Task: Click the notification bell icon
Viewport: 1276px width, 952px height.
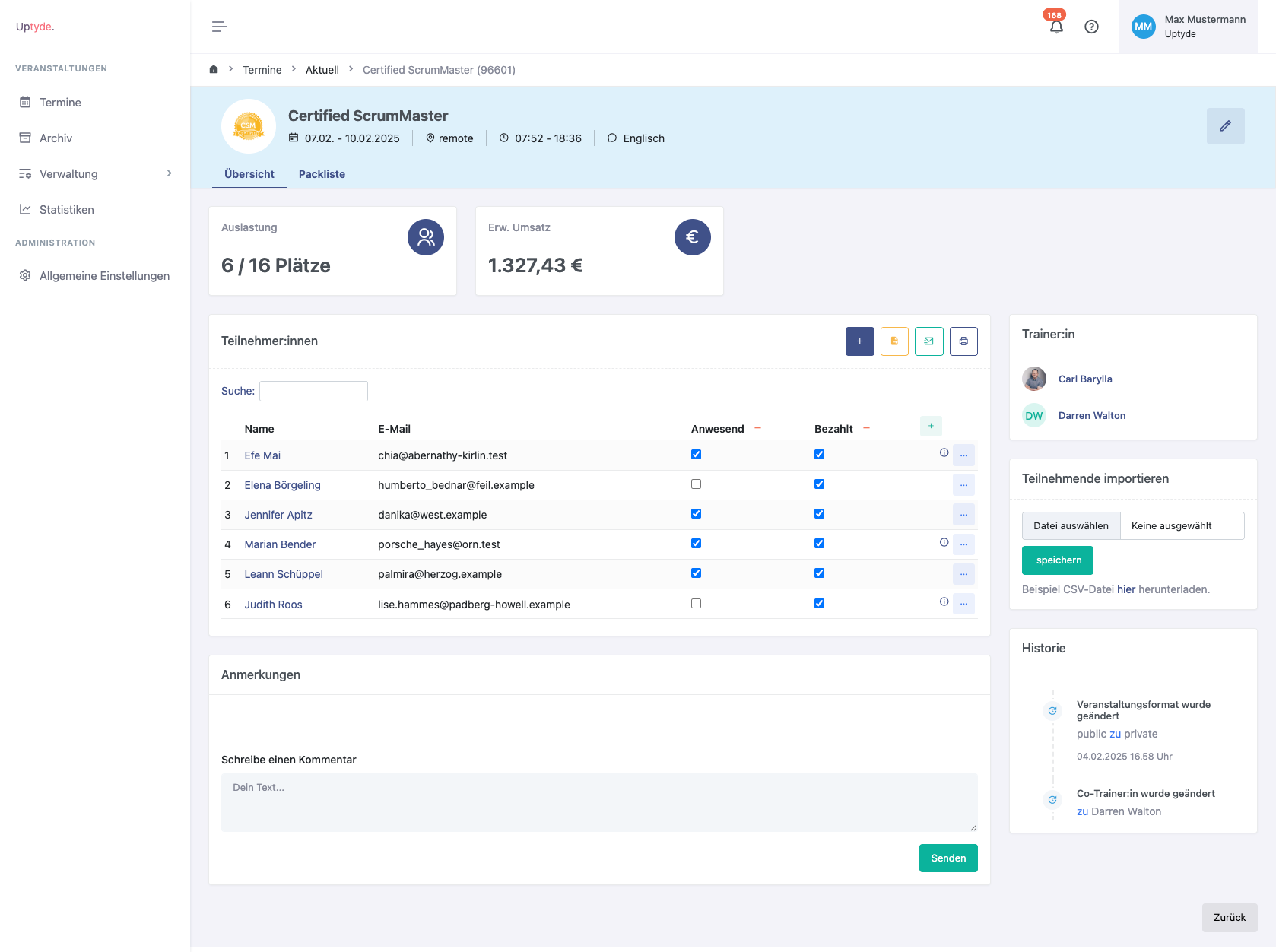Action: pos(1055,27)
